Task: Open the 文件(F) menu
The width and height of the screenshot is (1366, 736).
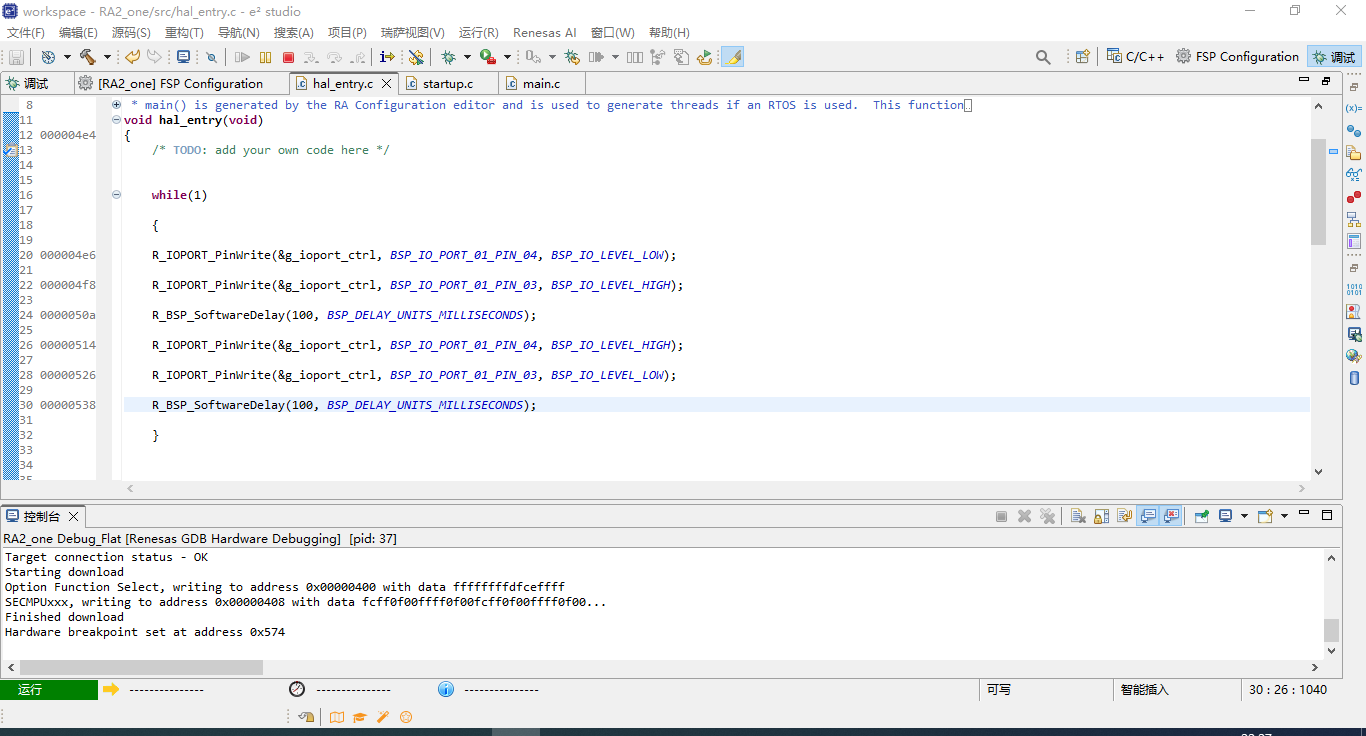Action: coord(25,32)
